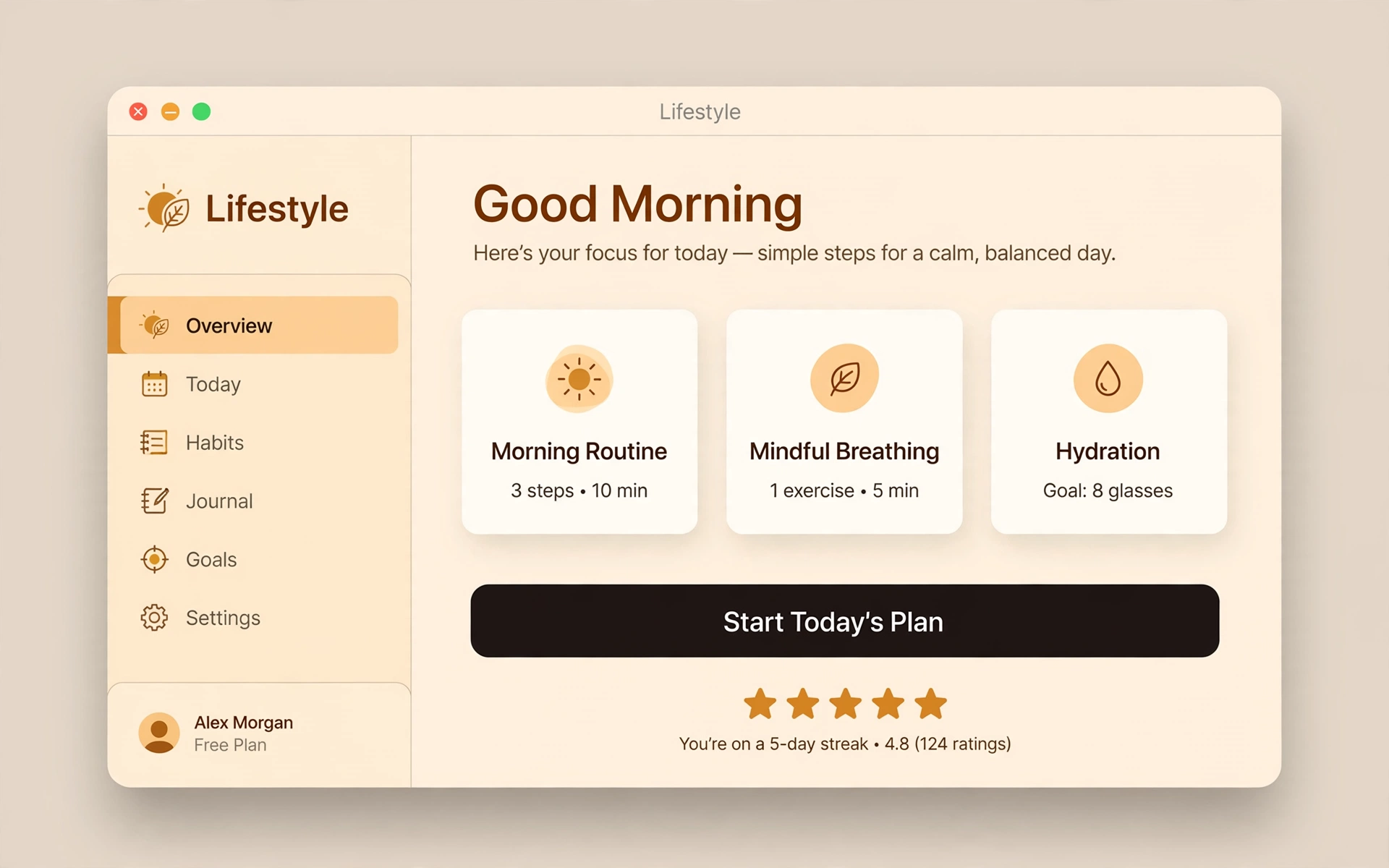Open the Hydration card title
Viewport: 1389px width, 868px height.
click(1108, 451)
